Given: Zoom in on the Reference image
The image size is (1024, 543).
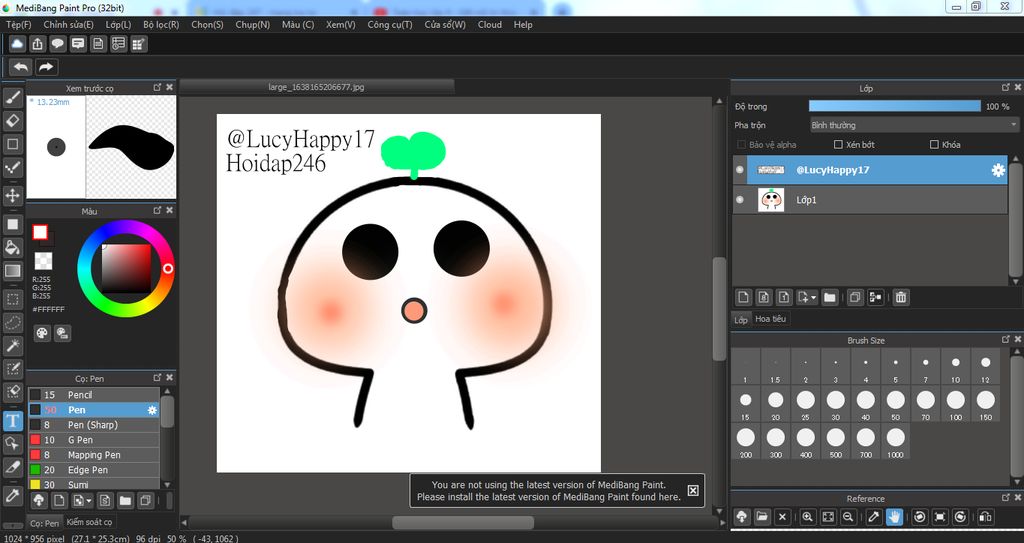Looking at the screenshot, I should [x=807, y=517].
